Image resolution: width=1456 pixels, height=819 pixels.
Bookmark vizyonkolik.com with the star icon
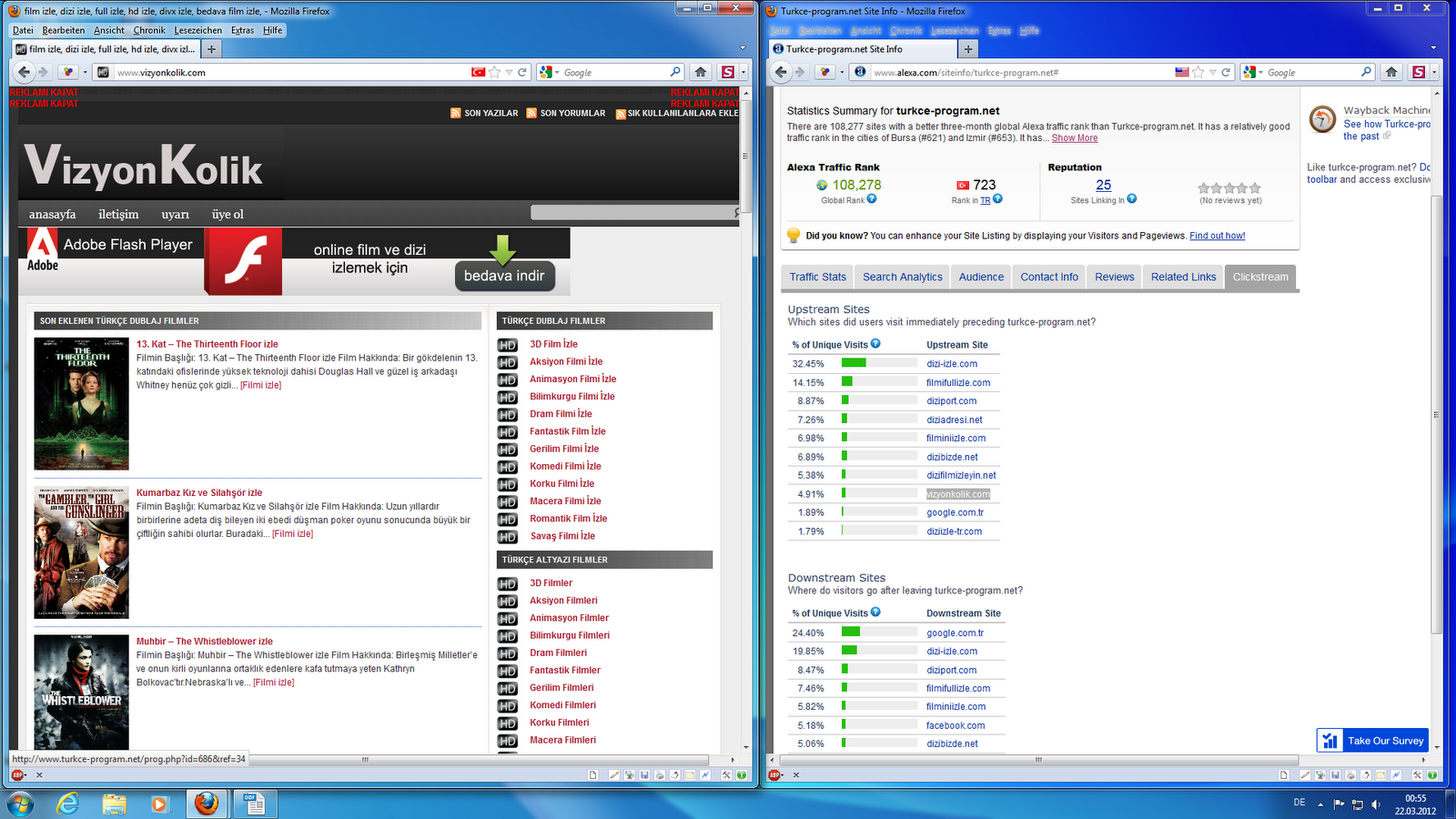pyautogui.click(x=494, y=72)
